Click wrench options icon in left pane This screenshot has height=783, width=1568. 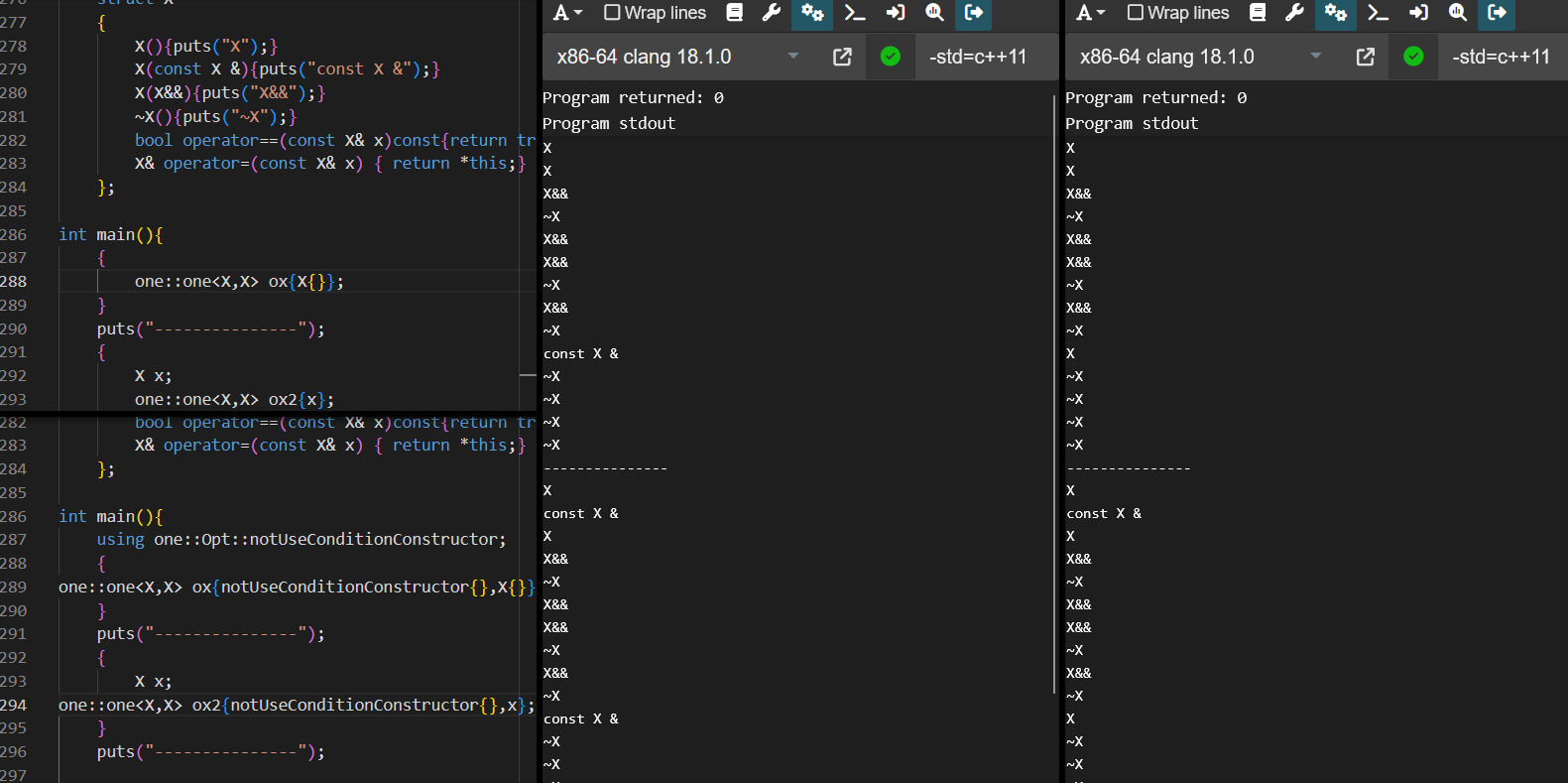(771, 13)
